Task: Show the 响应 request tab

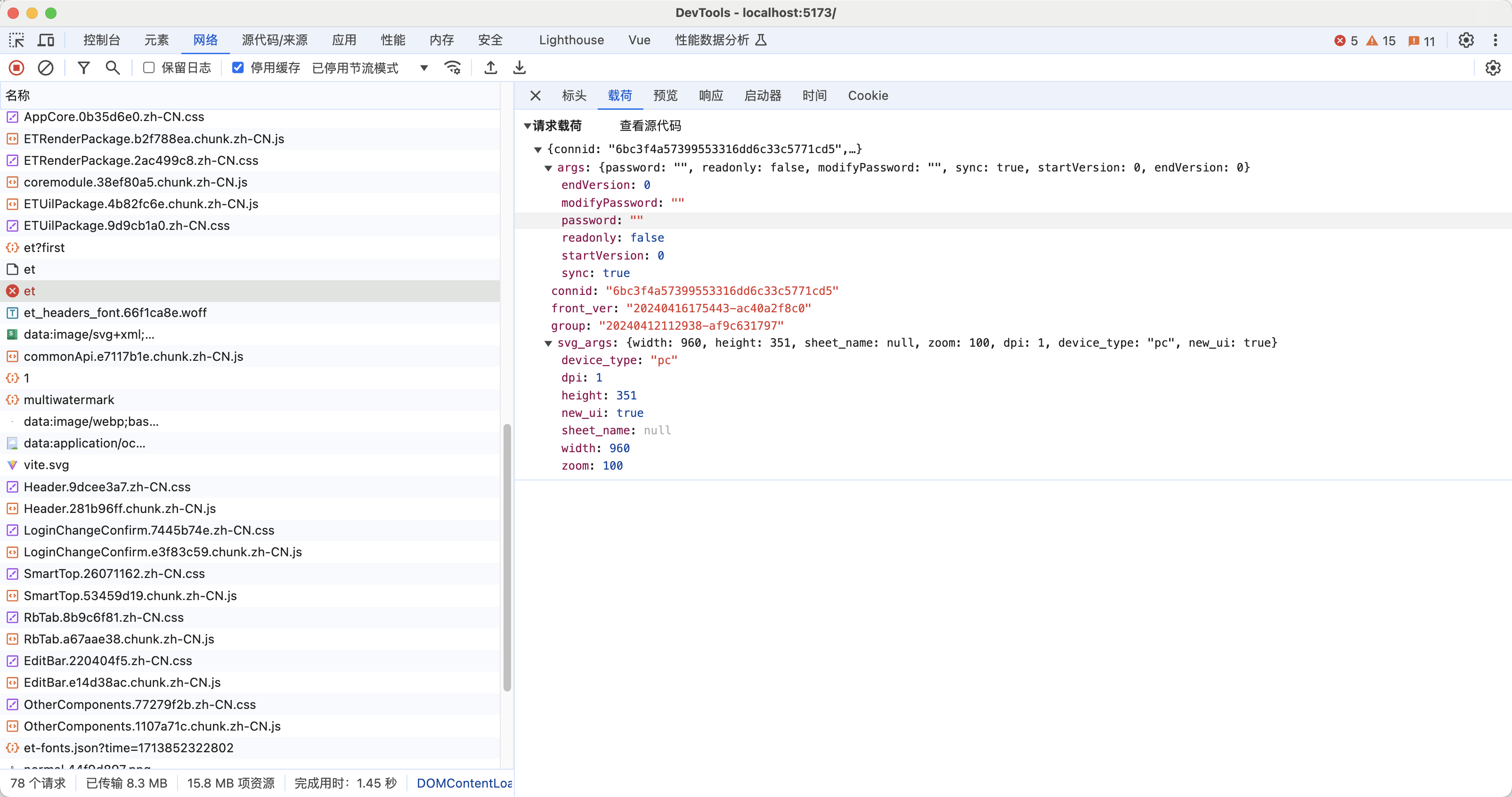Action: (711, 96)
